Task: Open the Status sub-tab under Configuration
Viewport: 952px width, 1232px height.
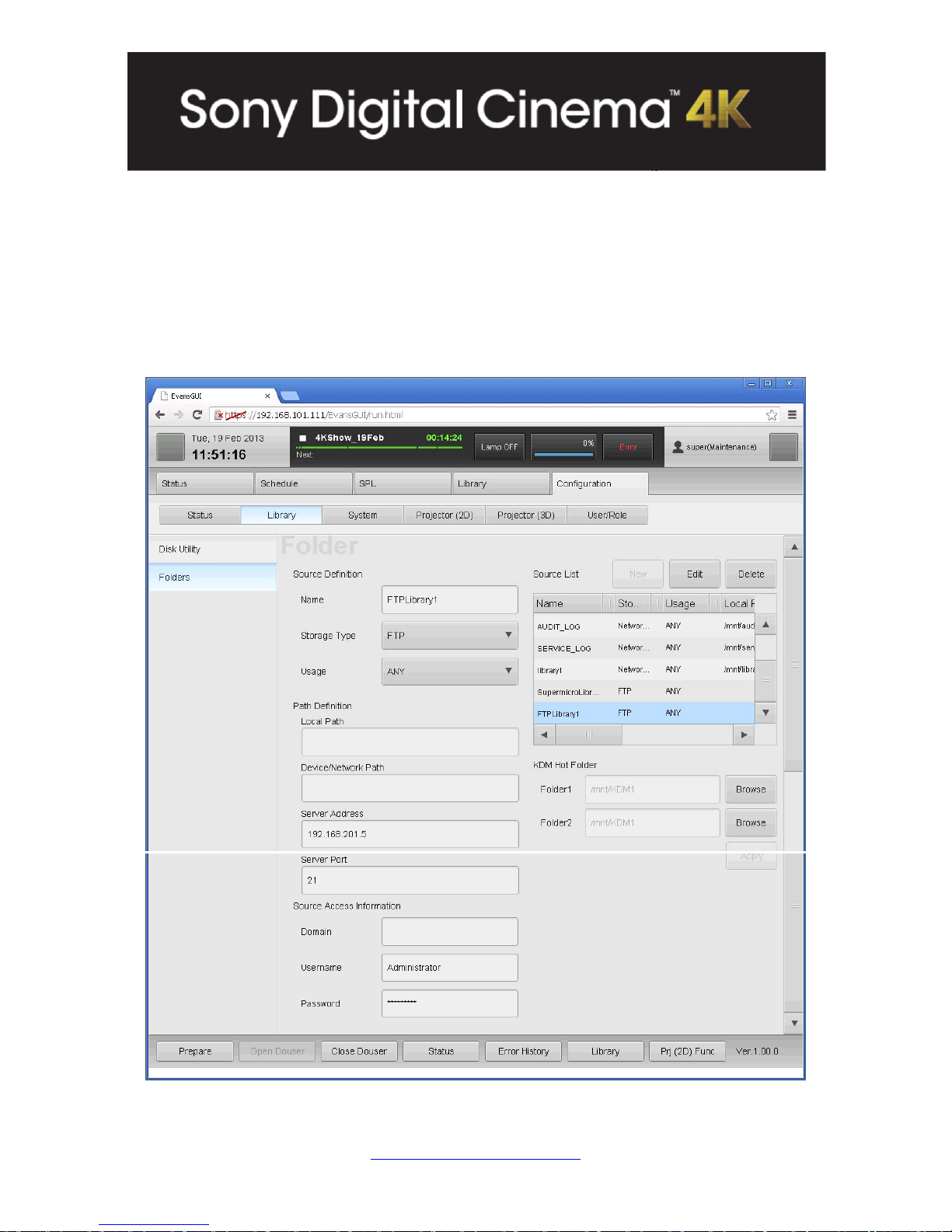Action: pos(200,515)
